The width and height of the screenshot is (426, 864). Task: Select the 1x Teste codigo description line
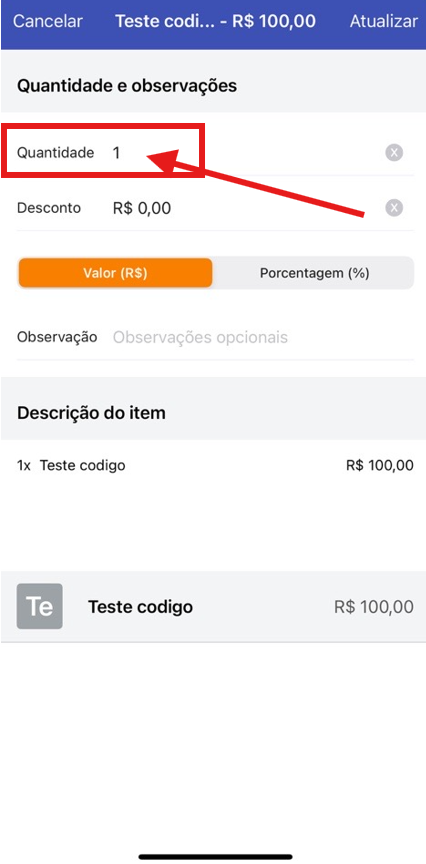click(215, 466)
